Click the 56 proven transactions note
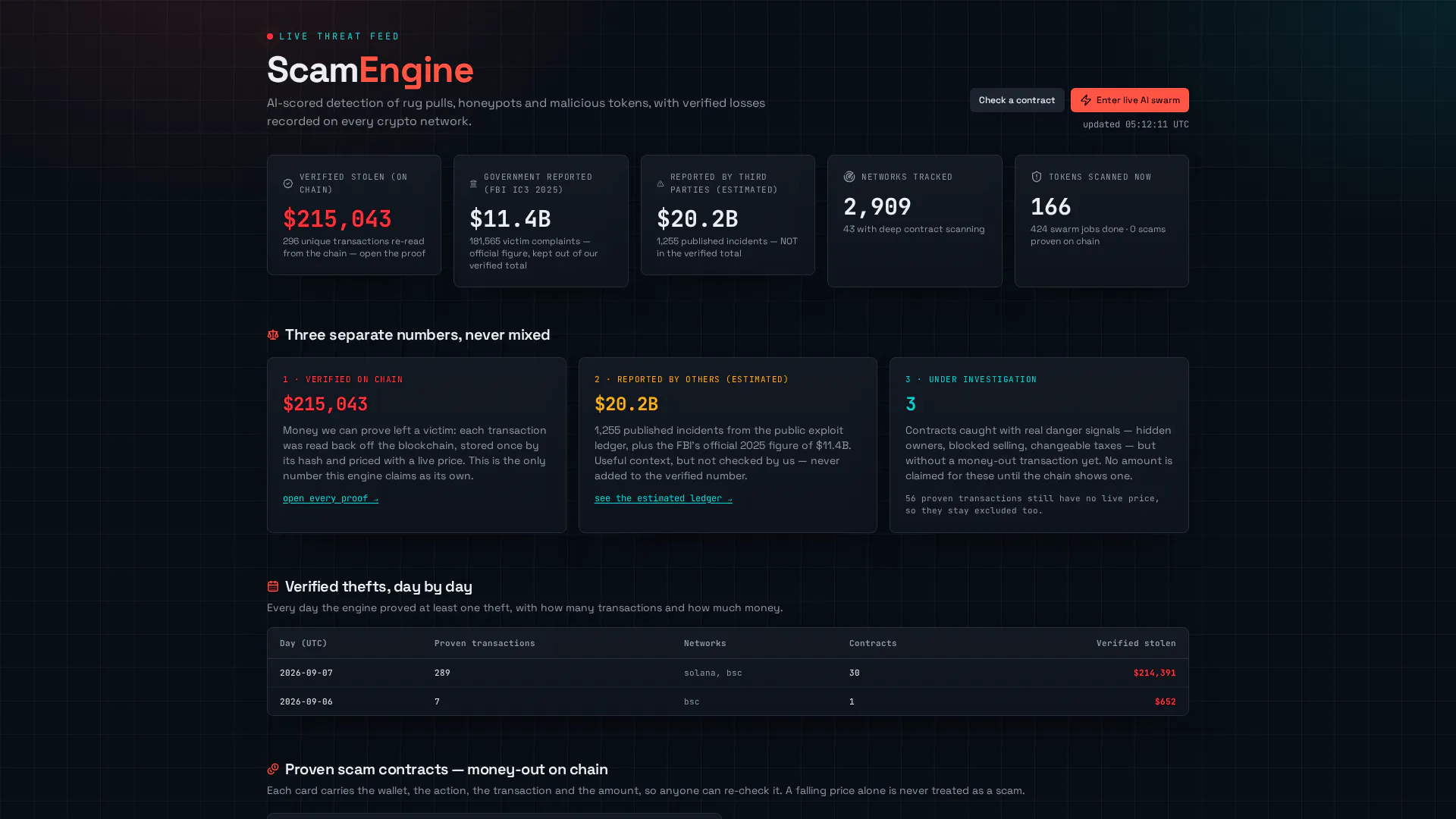The width and height of the screenshot is (1456, 819). click(x=1033, y=504)
